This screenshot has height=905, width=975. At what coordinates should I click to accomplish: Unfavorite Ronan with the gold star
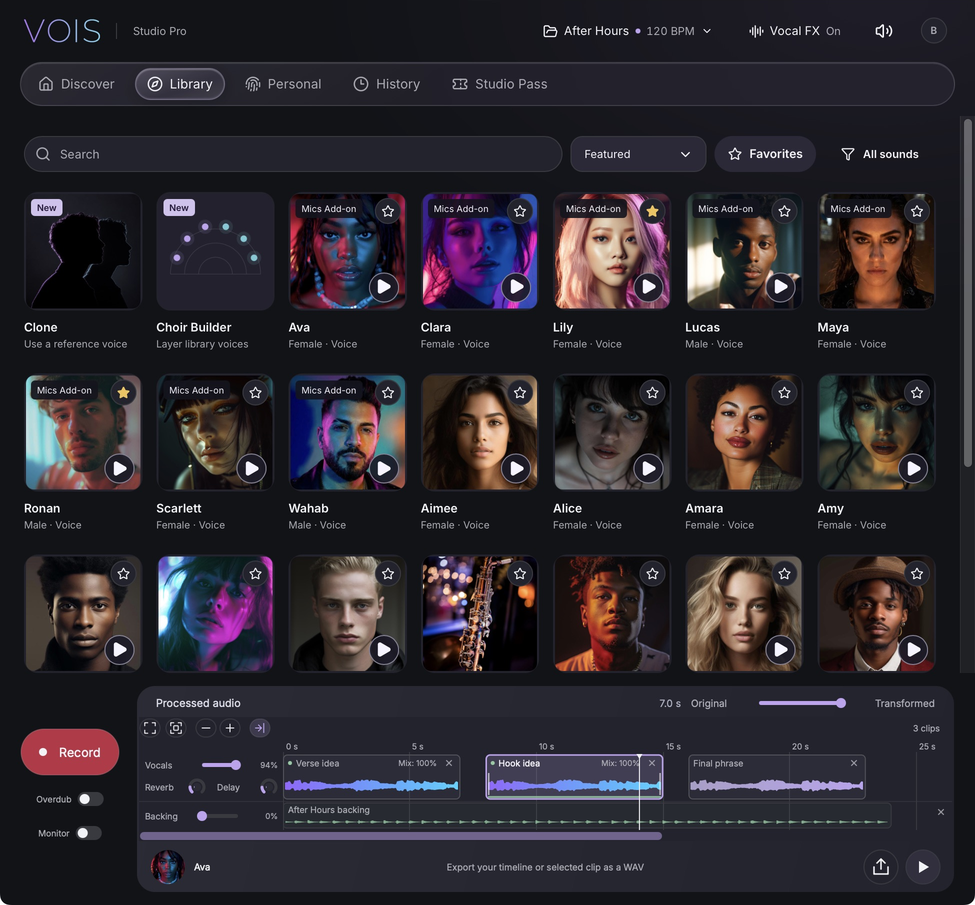123,392
